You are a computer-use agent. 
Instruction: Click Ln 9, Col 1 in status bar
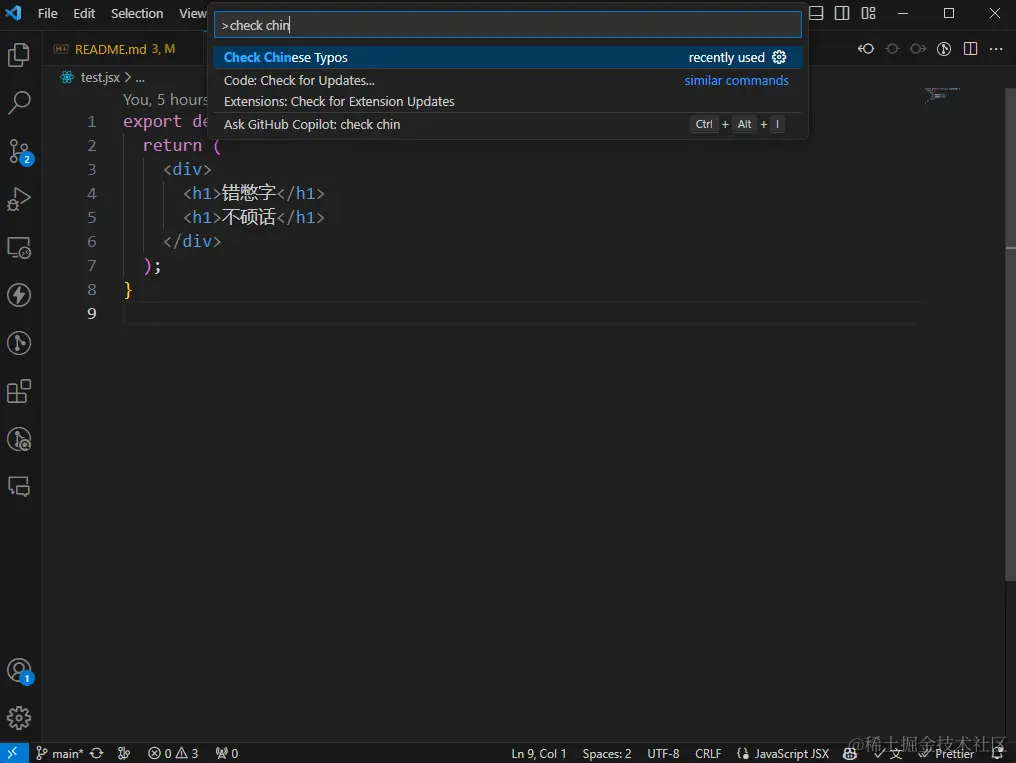click(x=538, y=753)
